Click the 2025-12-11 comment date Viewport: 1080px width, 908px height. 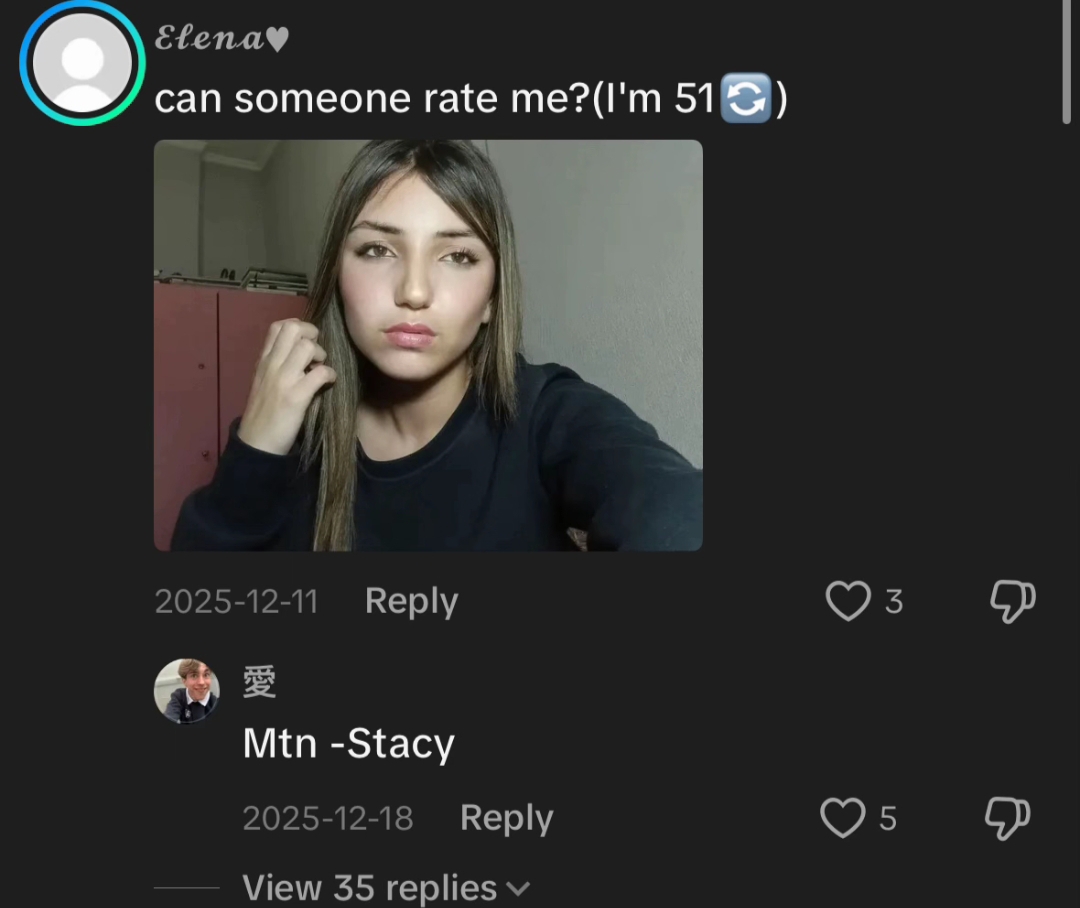(x=236, y=602)
